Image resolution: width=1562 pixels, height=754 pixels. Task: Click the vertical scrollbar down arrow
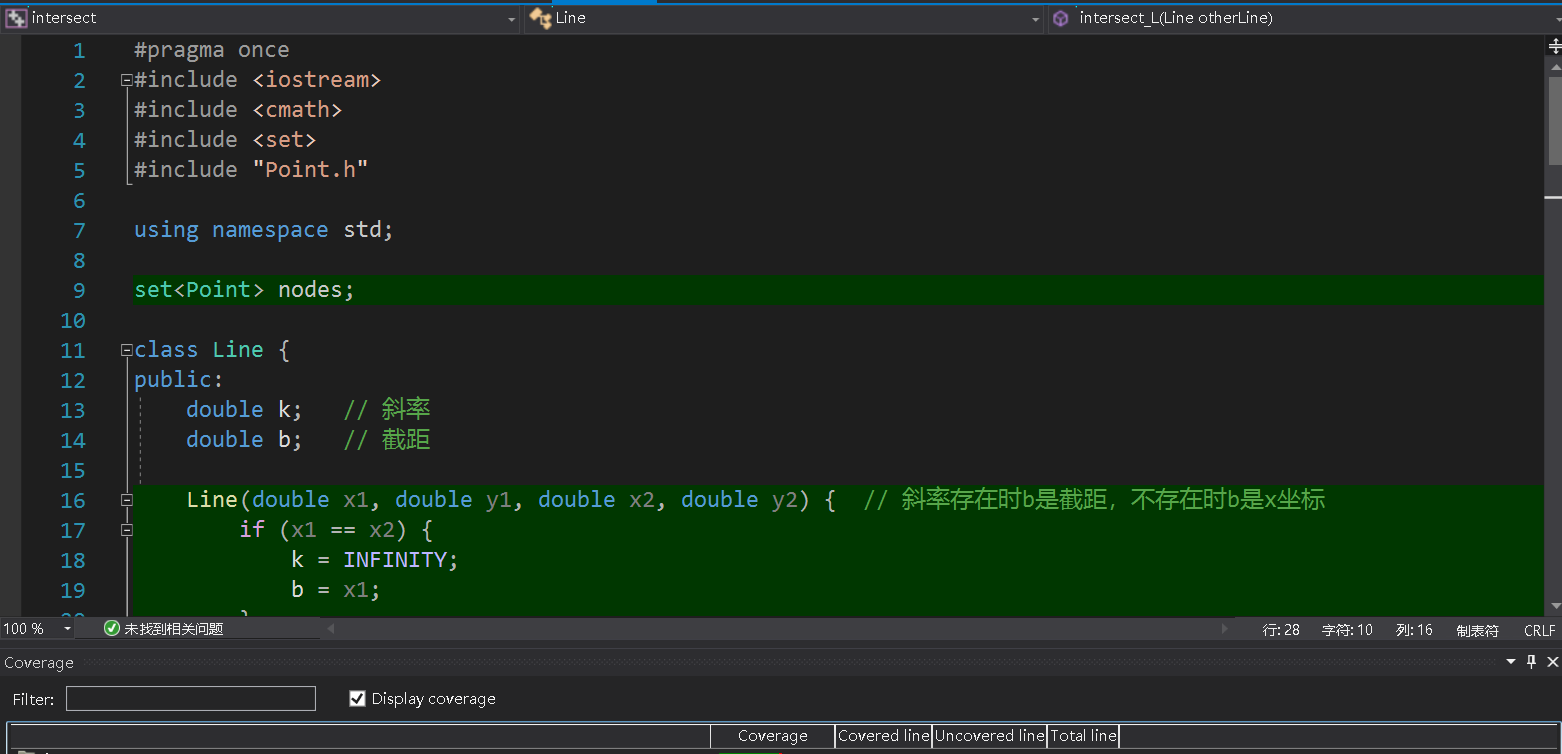click(1554, 606)
